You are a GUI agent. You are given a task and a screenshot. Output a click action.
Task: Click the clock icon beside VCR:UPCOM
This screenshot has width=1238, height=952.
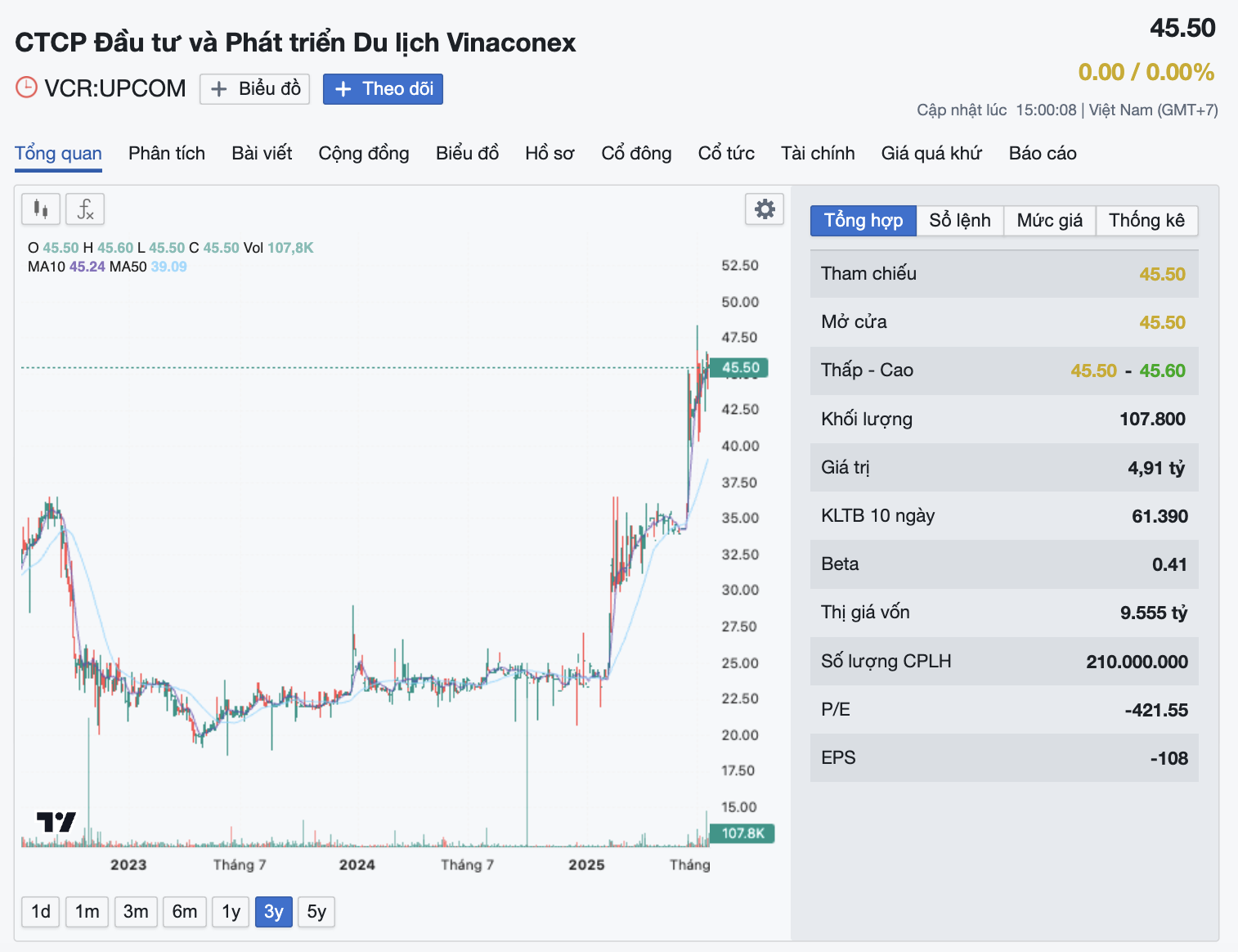26,88
